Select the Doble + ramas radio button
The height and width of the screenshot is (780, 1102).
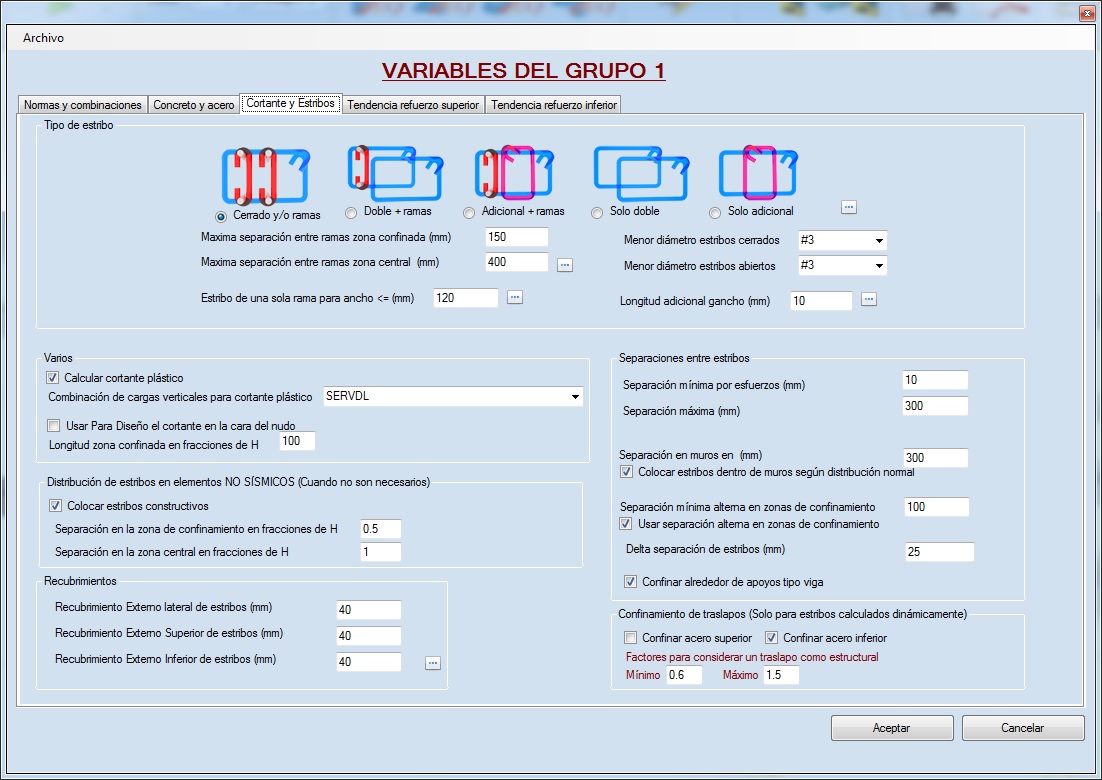351,212
